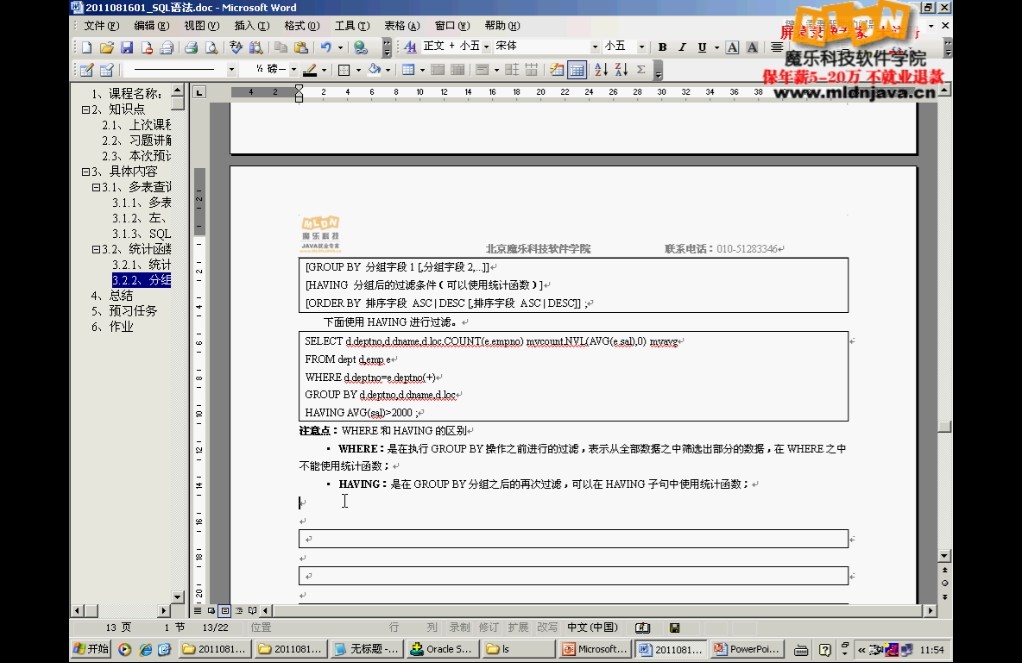This screenshot has width=1022, height=663.
Task: Open the 编辑(E) menu
Action: [x=151, y=25]
